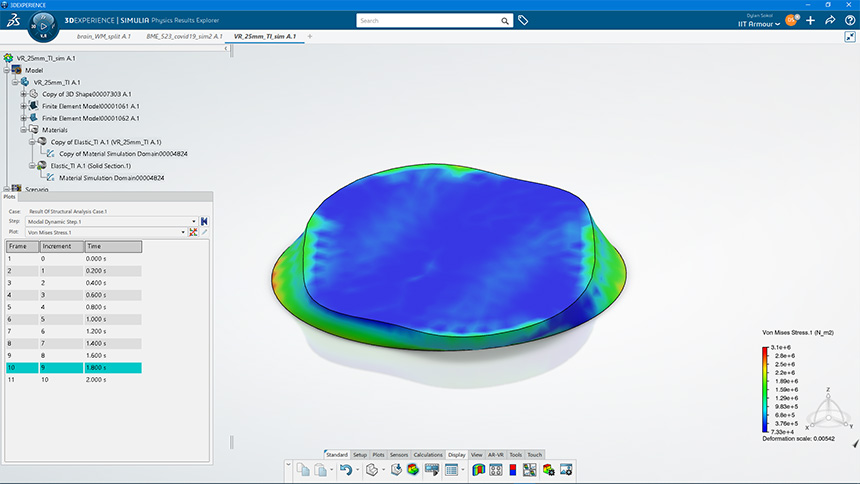
Task: Click the contour plot icon in Display toolbar
Action: [478, 469]
